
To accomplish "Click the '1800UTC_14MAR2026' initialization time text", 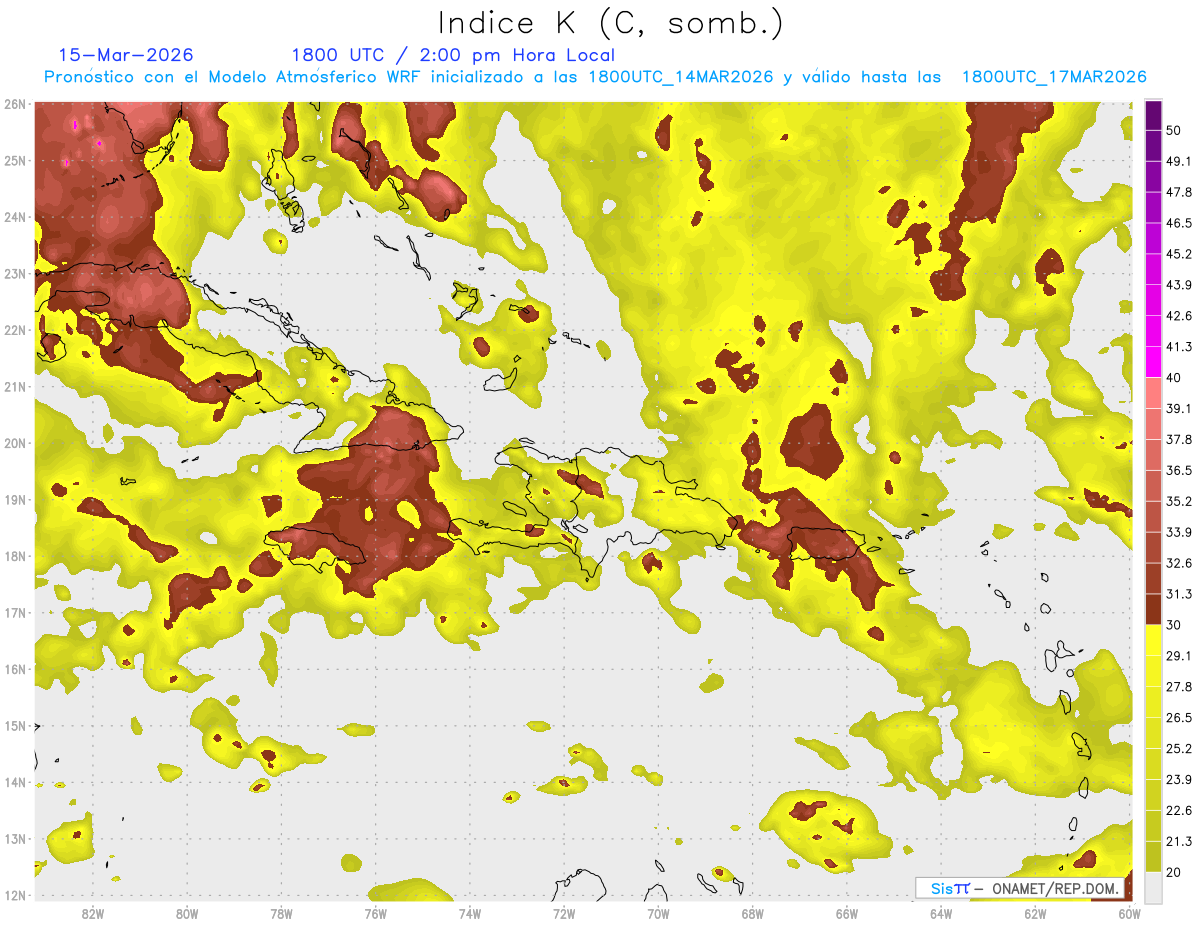I will pyautogui.click(x=680, y=77).
